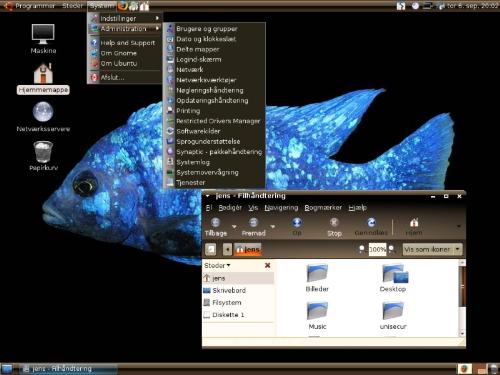Viewport: 500px width, 375px height.
Task: Click the zoom in magnifier icon
Action: pos(391,249)
